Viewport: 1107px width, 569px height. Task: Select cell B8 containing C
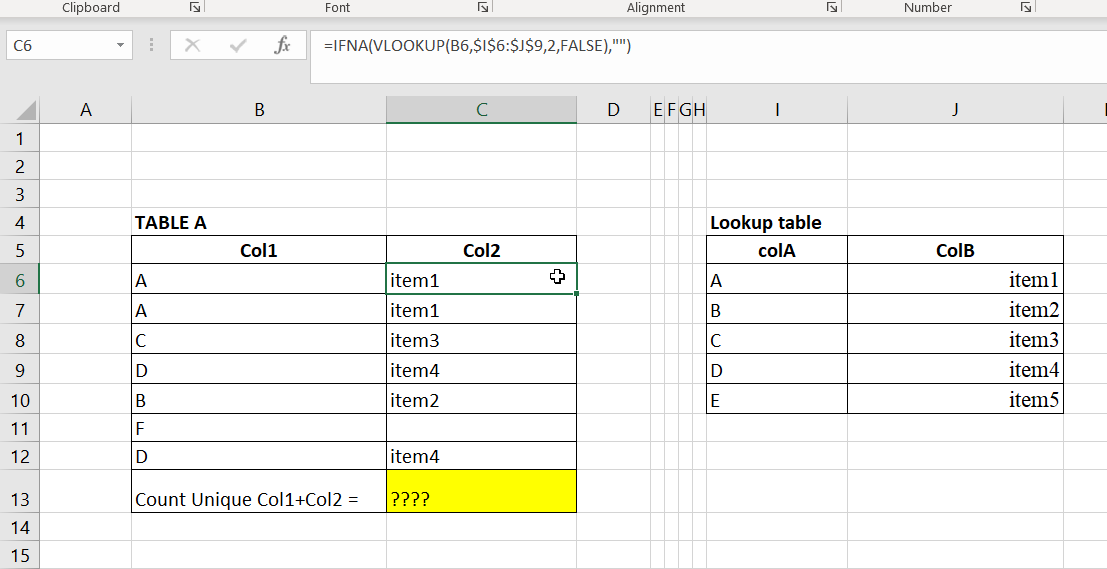tap(259, 340)
